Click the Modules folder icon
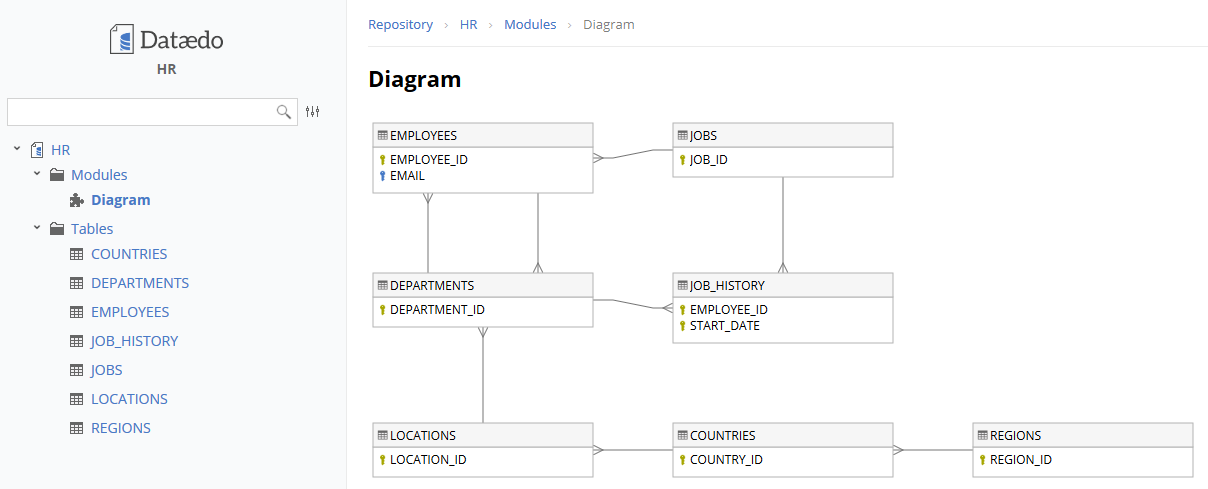The width and height of the screenshot is (1208, 489). click(x=57, y=175)
